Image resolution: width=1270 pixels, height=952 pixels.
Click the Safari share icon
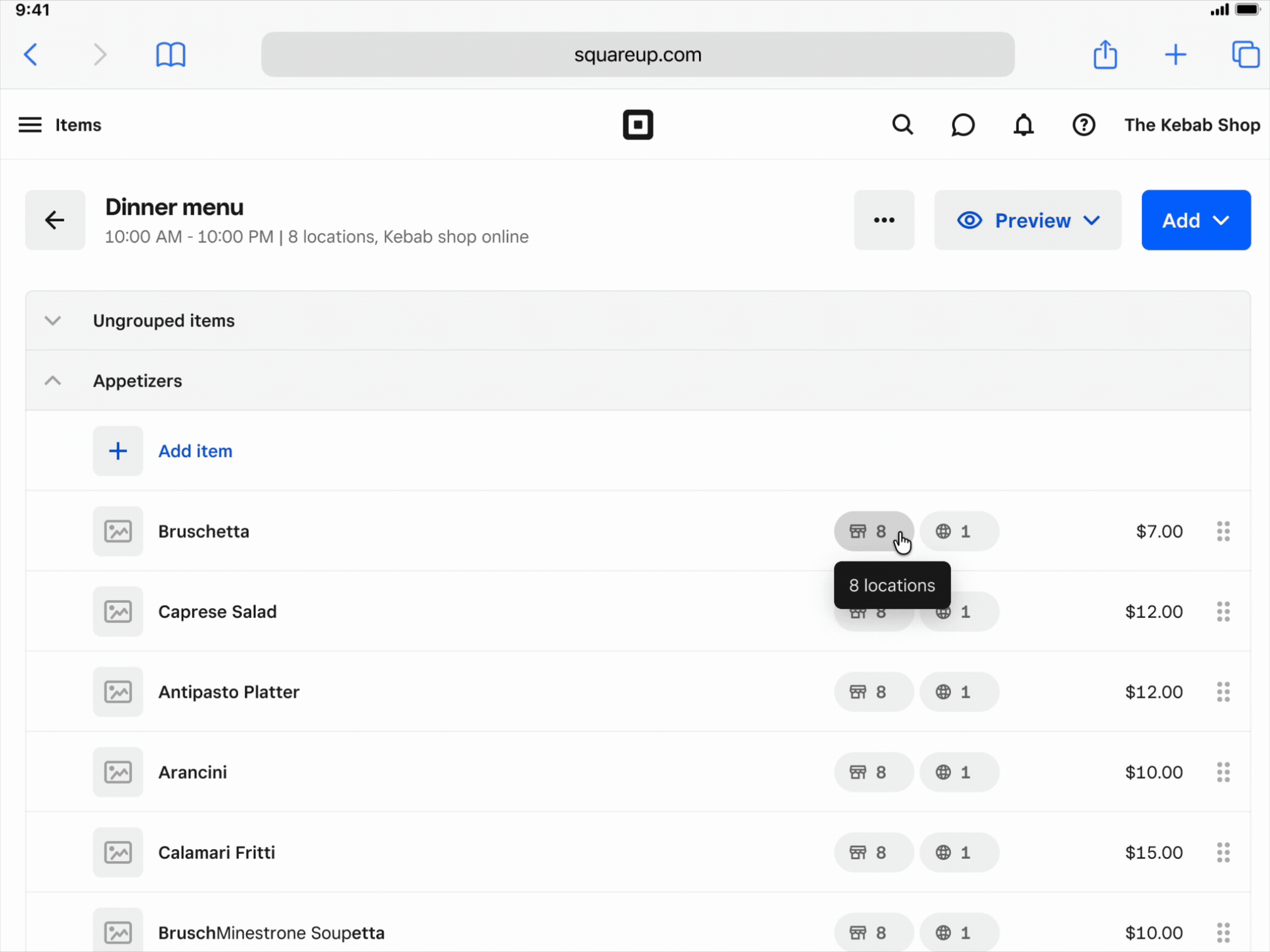click(x=1105, y=55)
